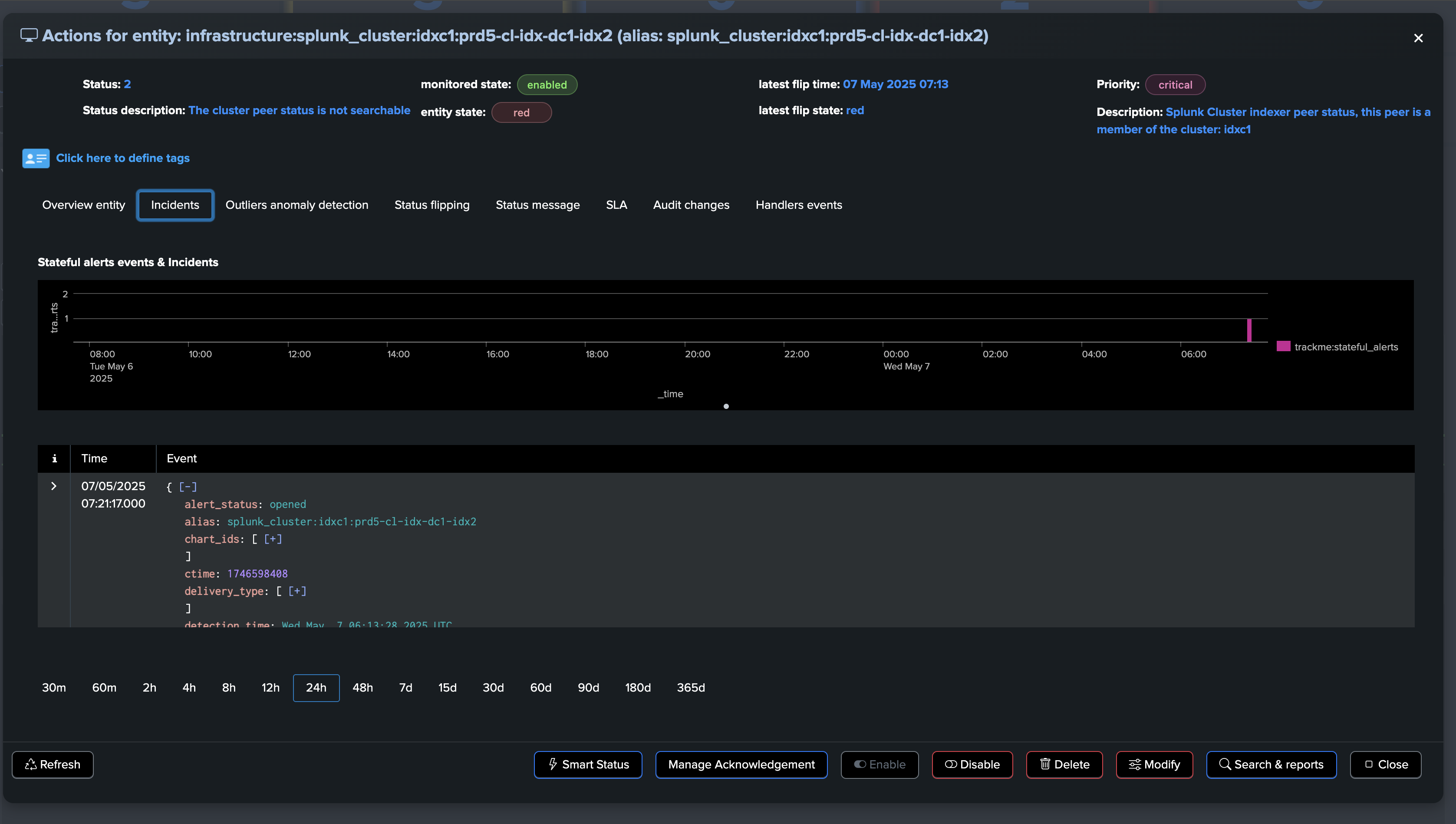Viewport: 1456px width, 824px height.
Task: Open the Handlers events tab
Action: pos(798,205)
